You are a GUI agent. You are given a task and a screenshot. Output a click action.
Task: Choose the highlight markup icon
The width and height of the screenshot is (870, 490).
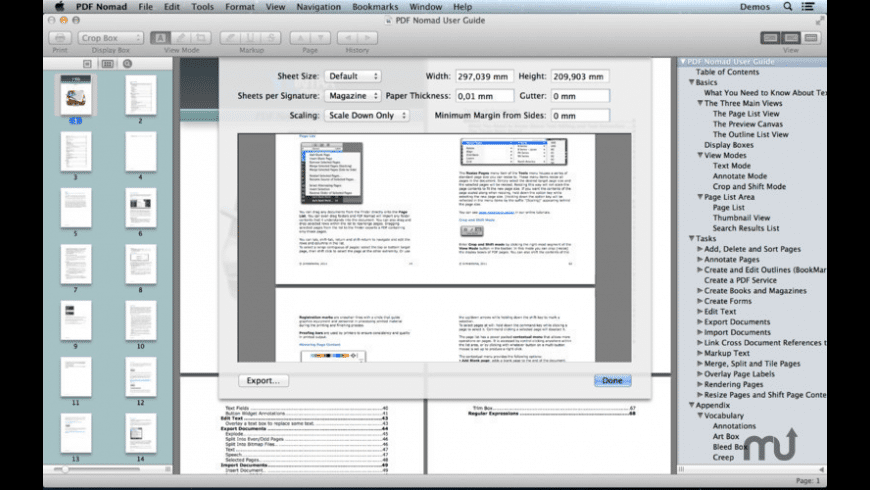pos(230,38)
